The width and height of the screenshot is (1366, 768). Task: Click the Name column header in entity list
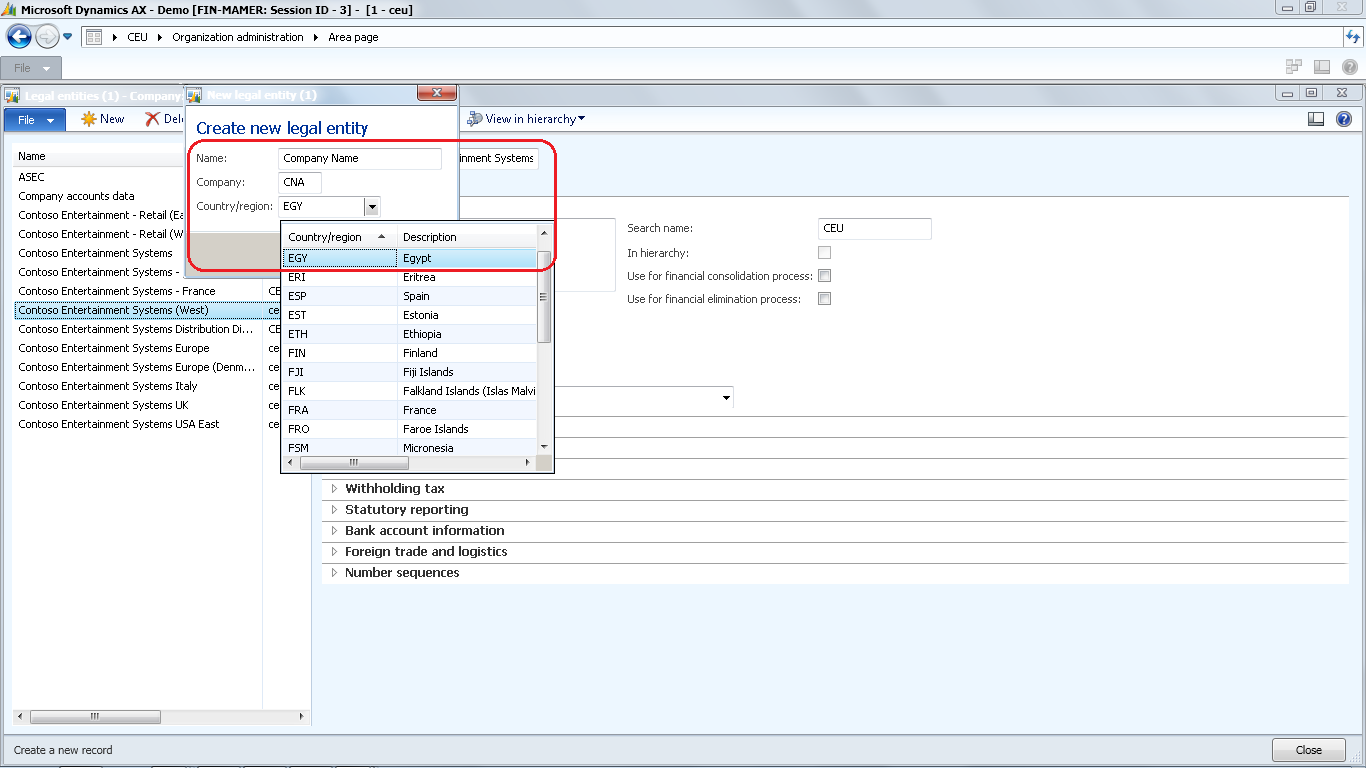(98, 156)
